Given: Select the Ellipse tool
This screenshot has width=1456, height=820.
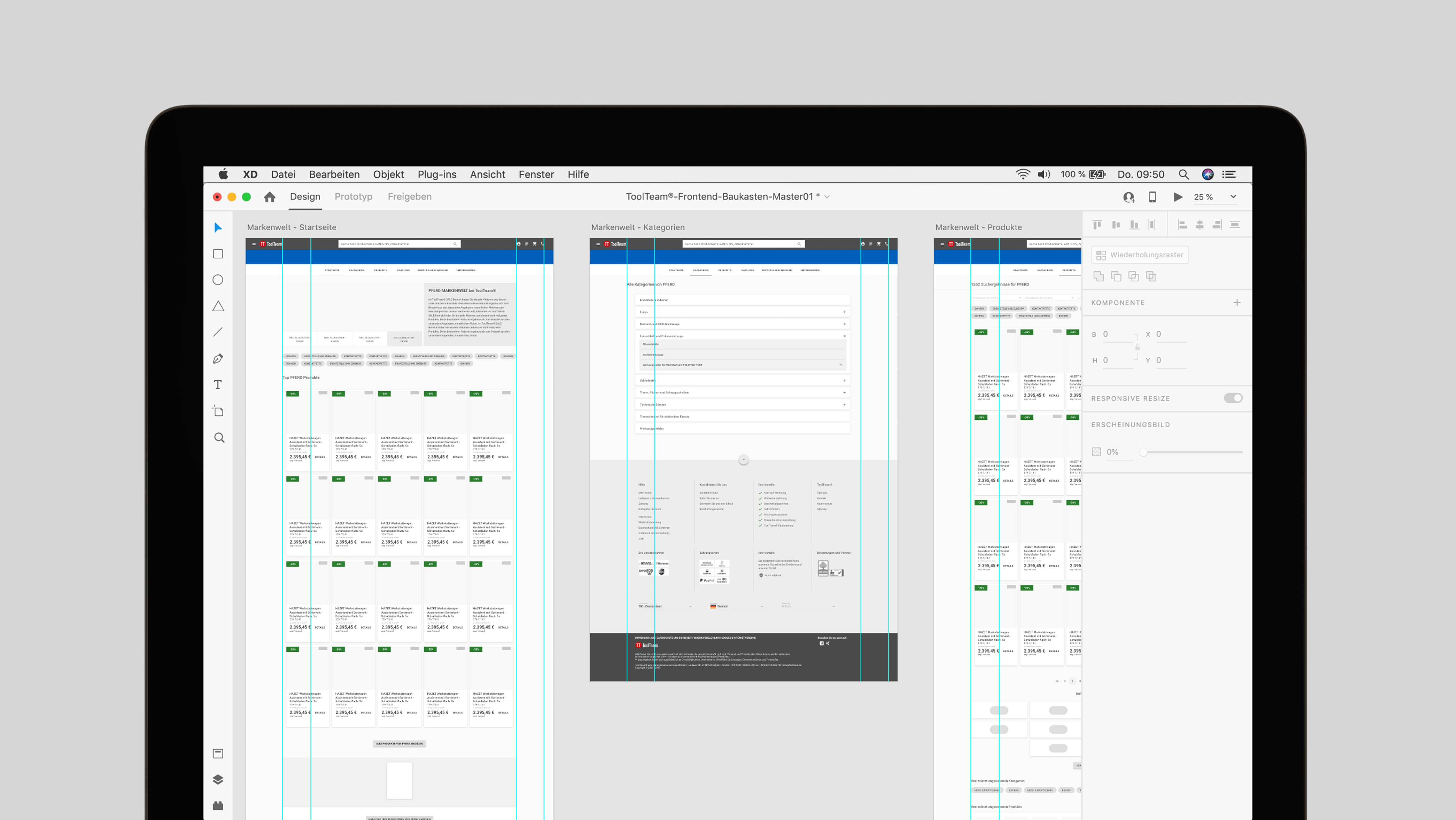Looking at the screenshot, I should tap(218, 280).
